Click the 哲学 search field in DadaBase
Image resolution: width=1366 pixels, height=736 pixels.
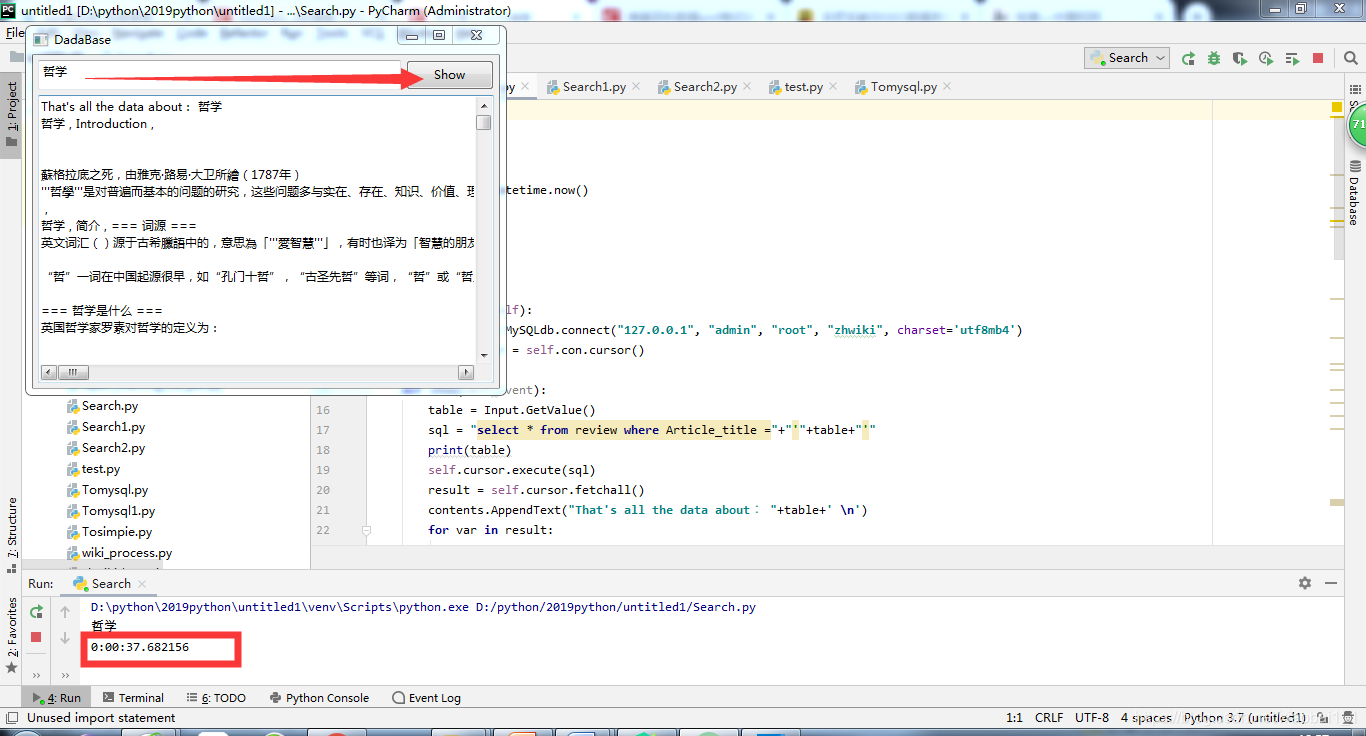pos(220,73)
